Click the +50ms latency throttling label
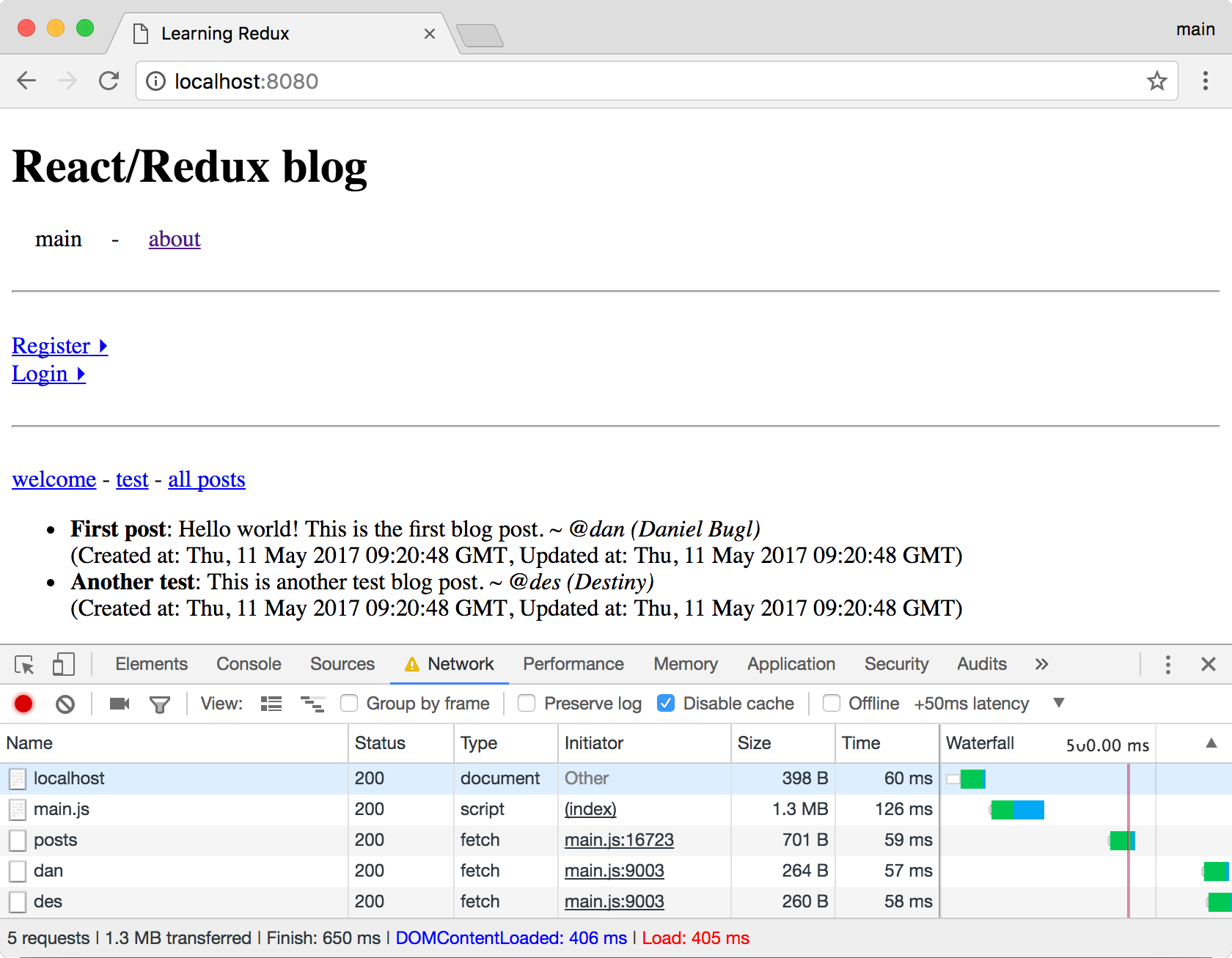Image resolution: width=1232 pixels, height=958 pixels. (972, 704)
